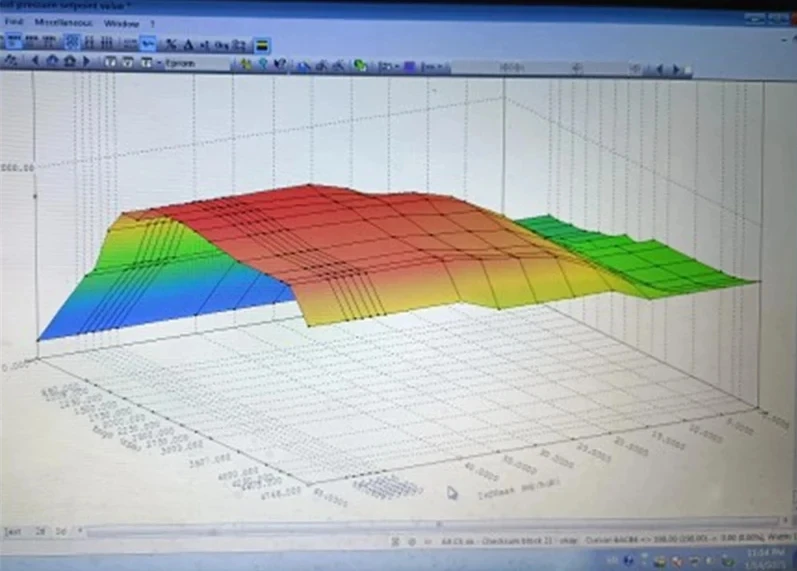Click the right triangle in the right toolbar group
Viewport: 797px width, 571px height.
(676, 69)
